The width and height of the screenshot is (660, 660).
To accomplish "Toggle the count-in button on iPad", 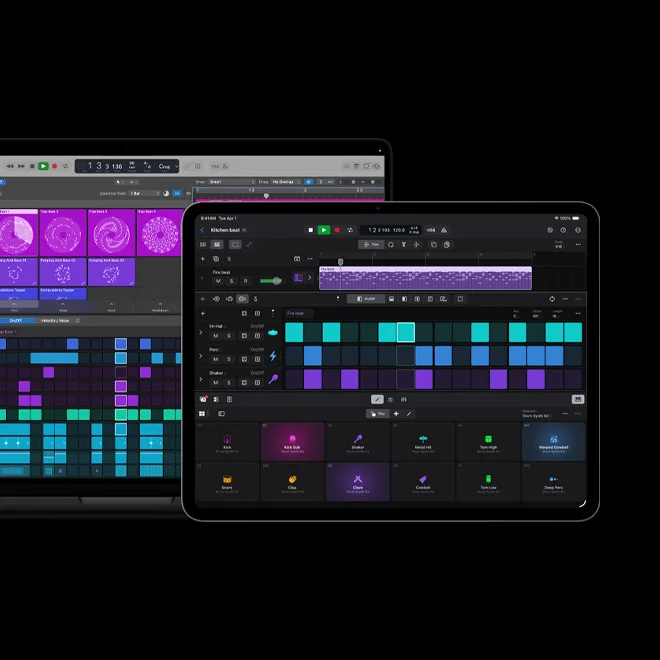I will point(431,230).
